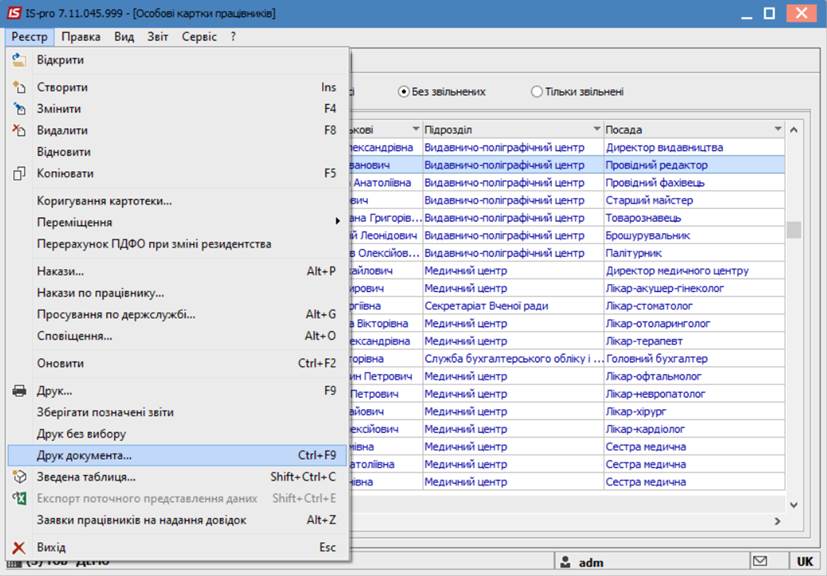Open the ? help menu
This screenshot has height=576, width=827.
point(233,37)
